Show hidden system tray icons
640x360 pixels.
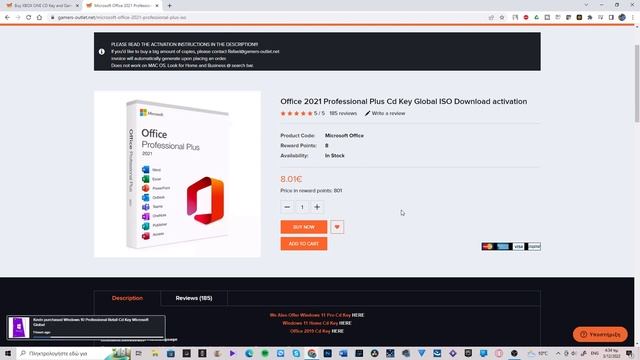pyautogui.click(x=558, y=353)
